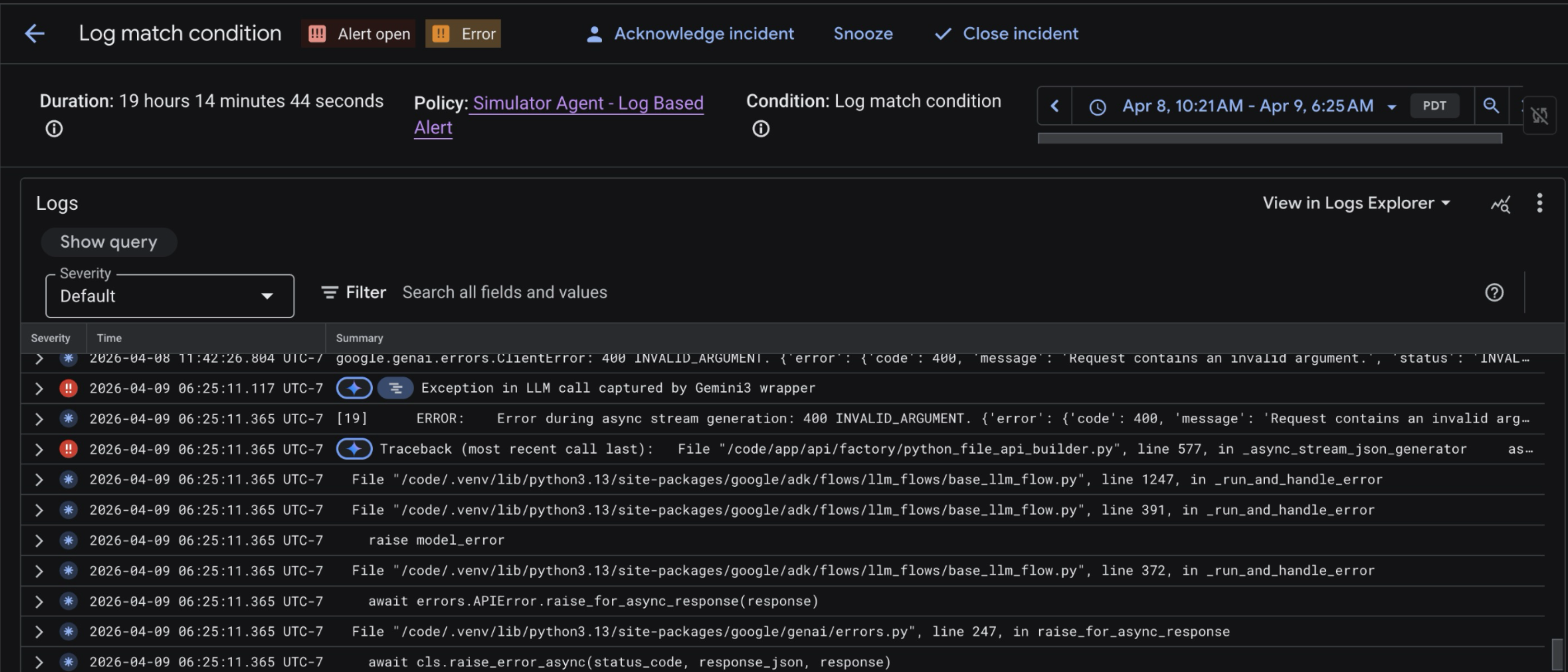Click the time range search magnifier icon
The image size is (1568, 672).
tap(1491, 106)
